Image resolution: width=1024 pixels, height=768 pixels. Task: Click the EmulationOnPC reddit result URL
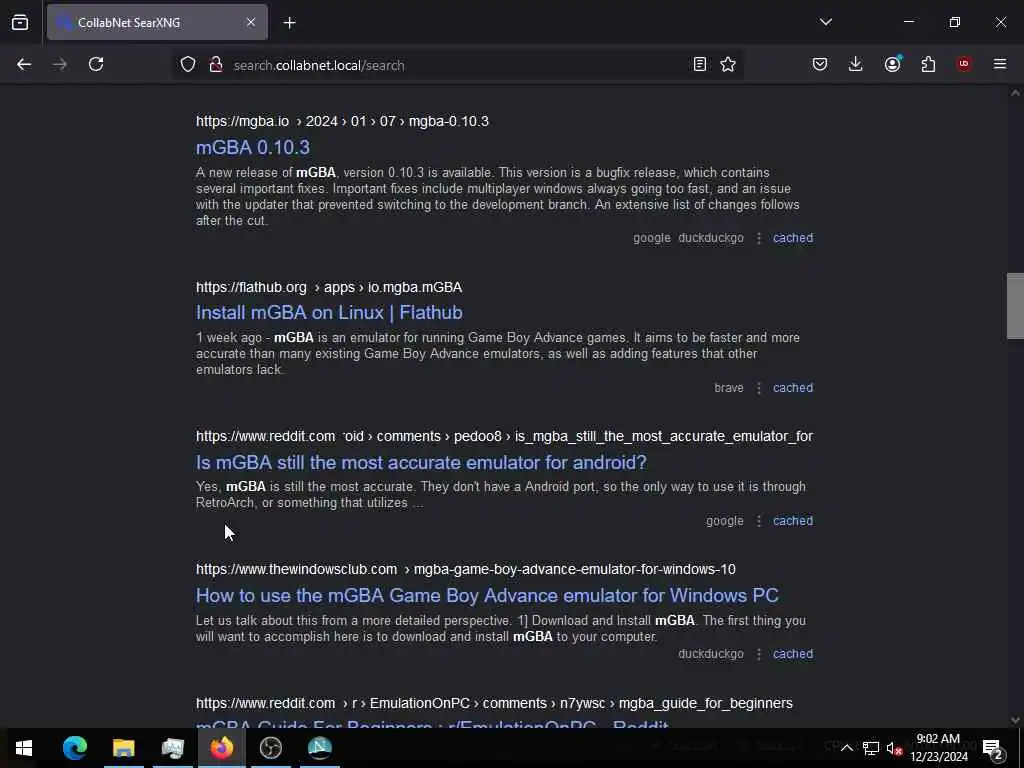point(494,703)
